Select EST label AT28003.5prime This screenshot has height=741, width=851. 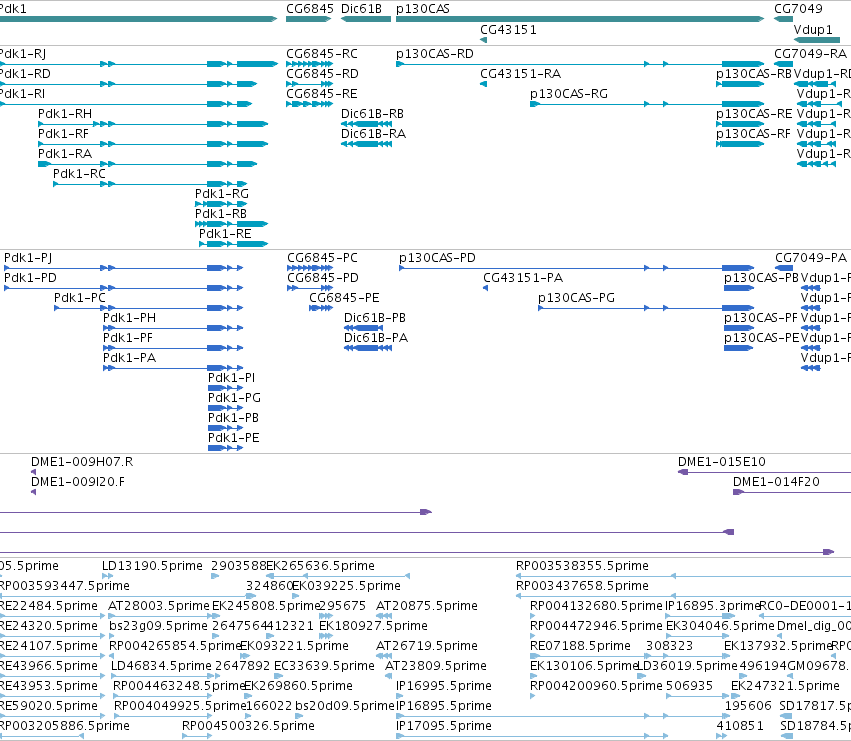158,606
